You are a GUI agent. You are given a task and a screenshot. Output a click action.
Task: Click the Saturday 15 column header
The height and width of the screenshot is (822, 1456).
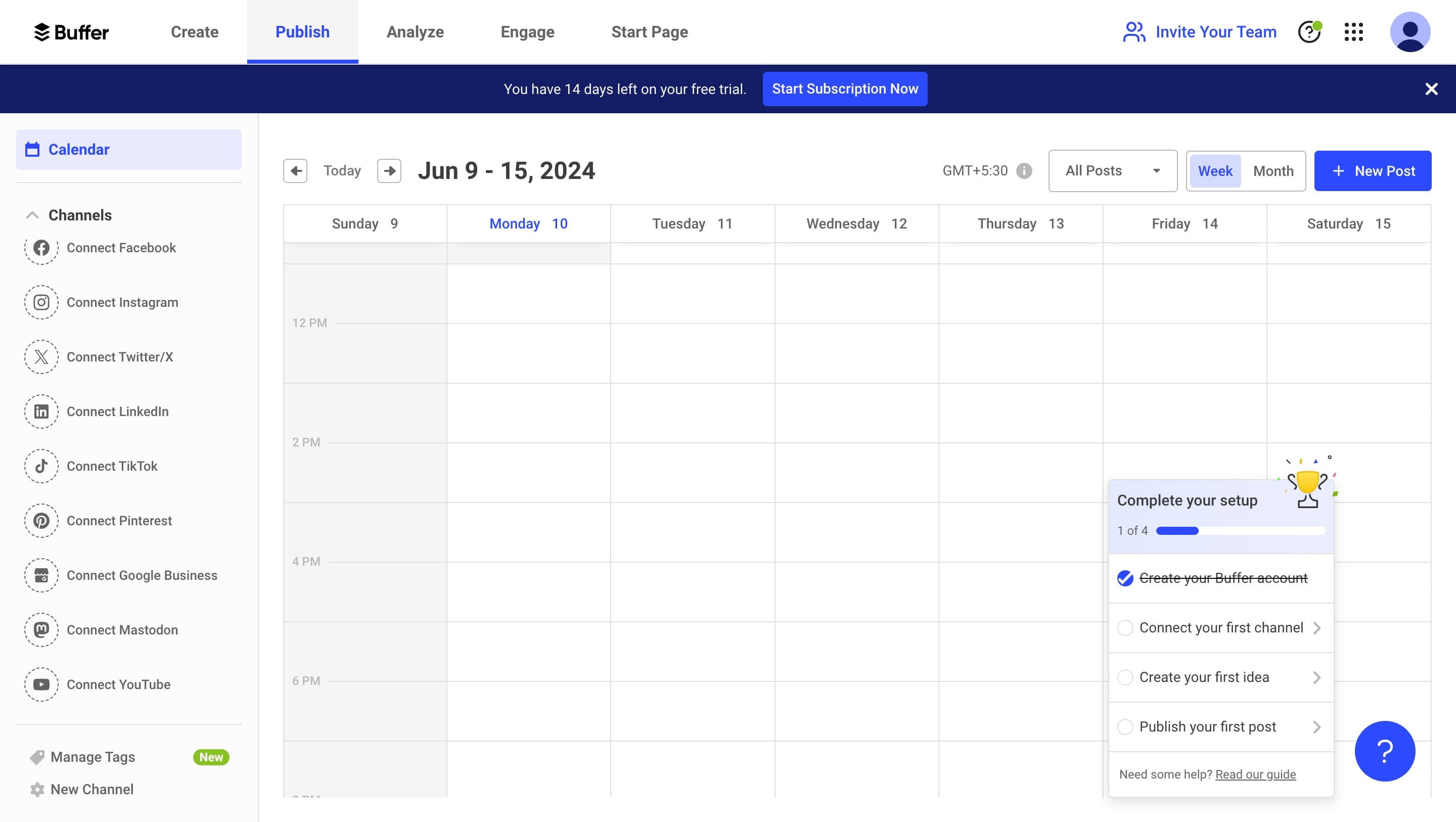click(1349, 223)
